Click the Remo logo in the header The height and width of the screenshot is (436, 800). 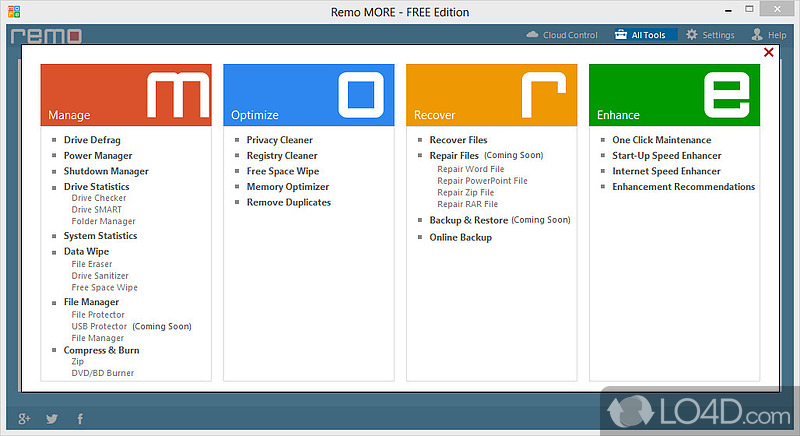point(46,35)
